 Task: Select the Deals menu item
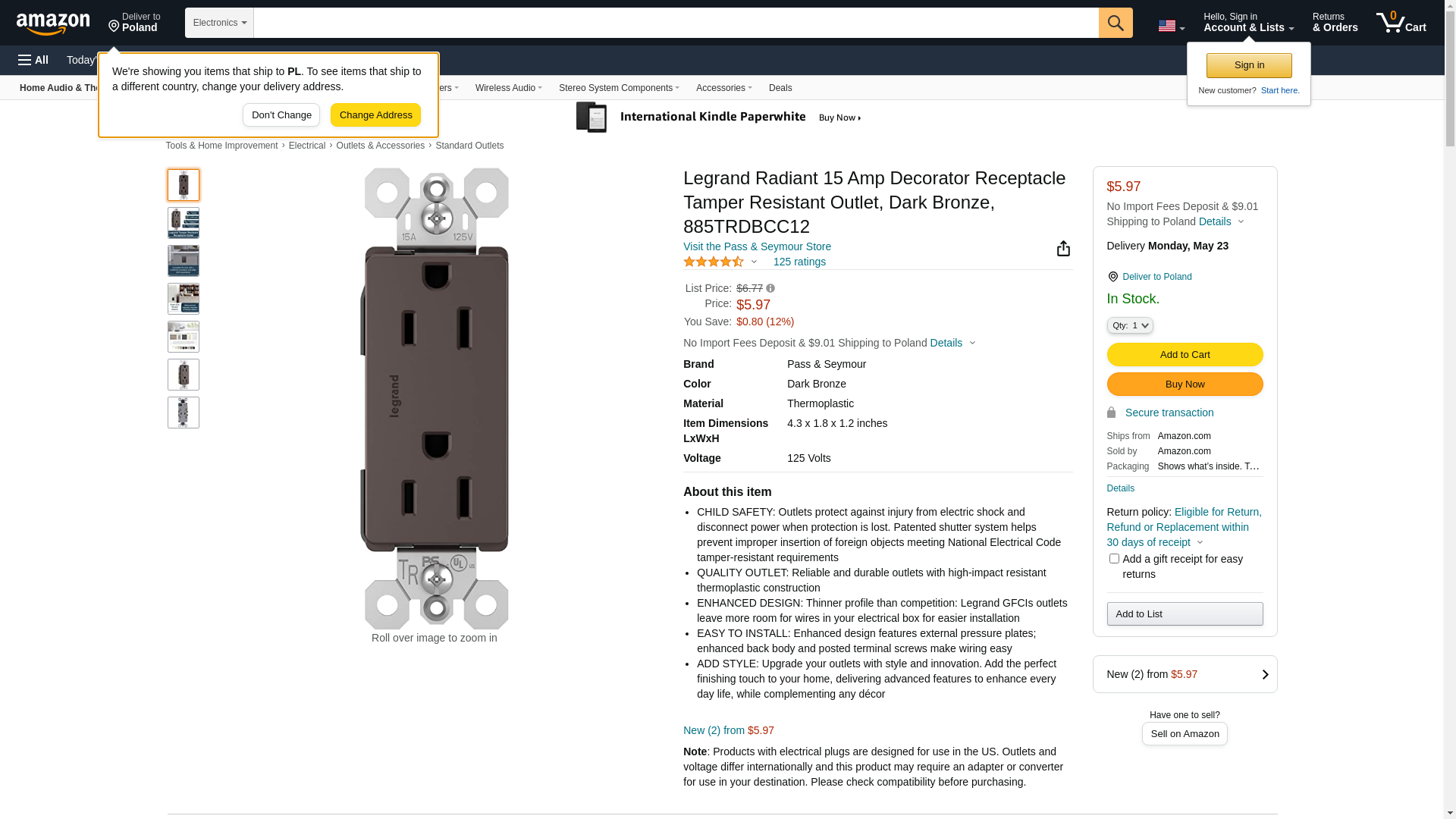coord(780,88)
